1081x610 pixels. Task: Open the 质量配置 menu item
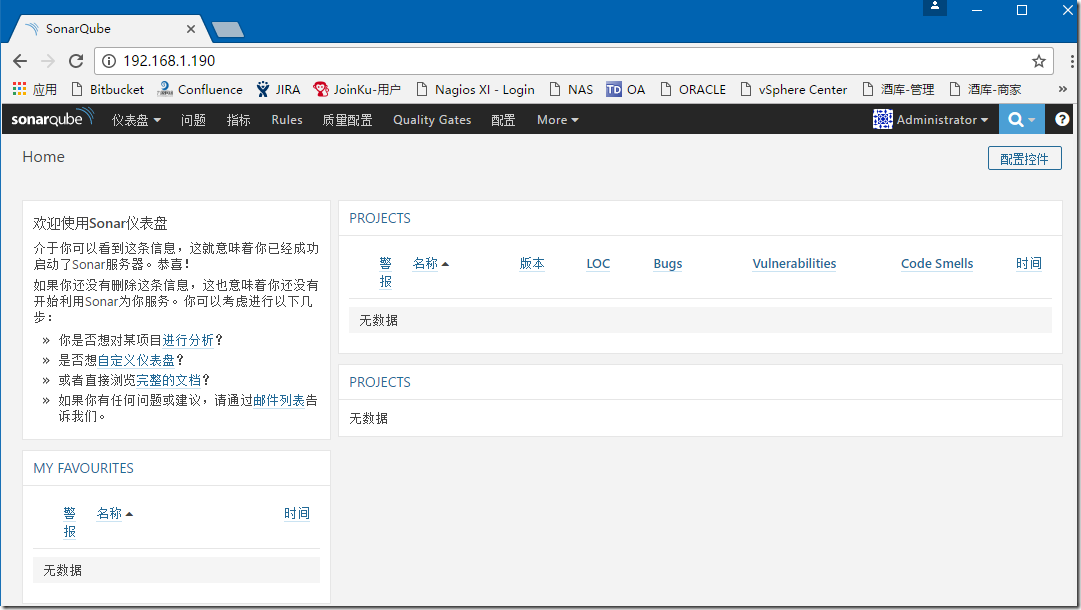[347, 120]
